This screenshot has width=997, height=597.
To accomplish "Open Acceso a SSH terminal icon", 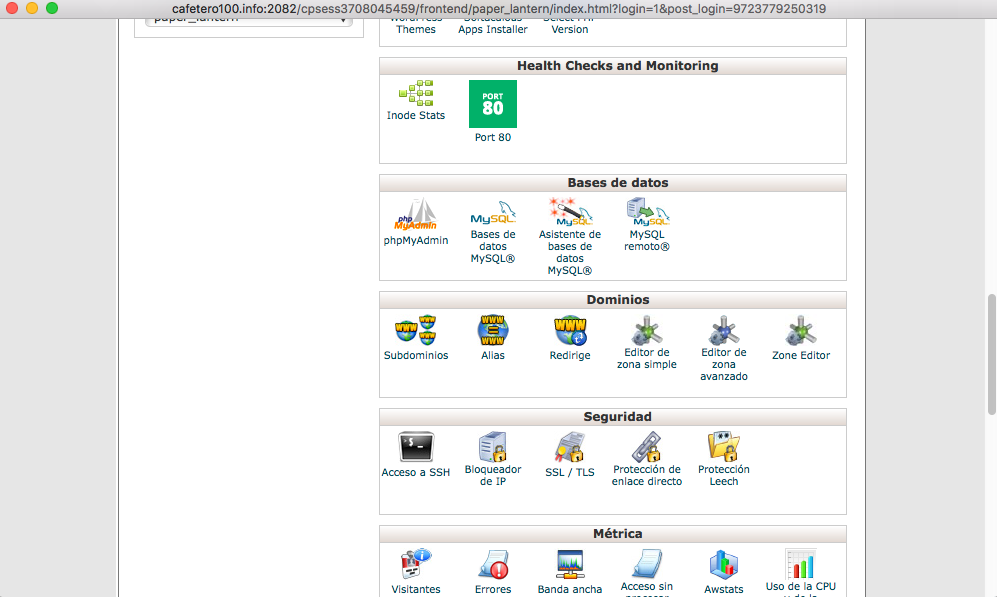I will tap(416, 447).
